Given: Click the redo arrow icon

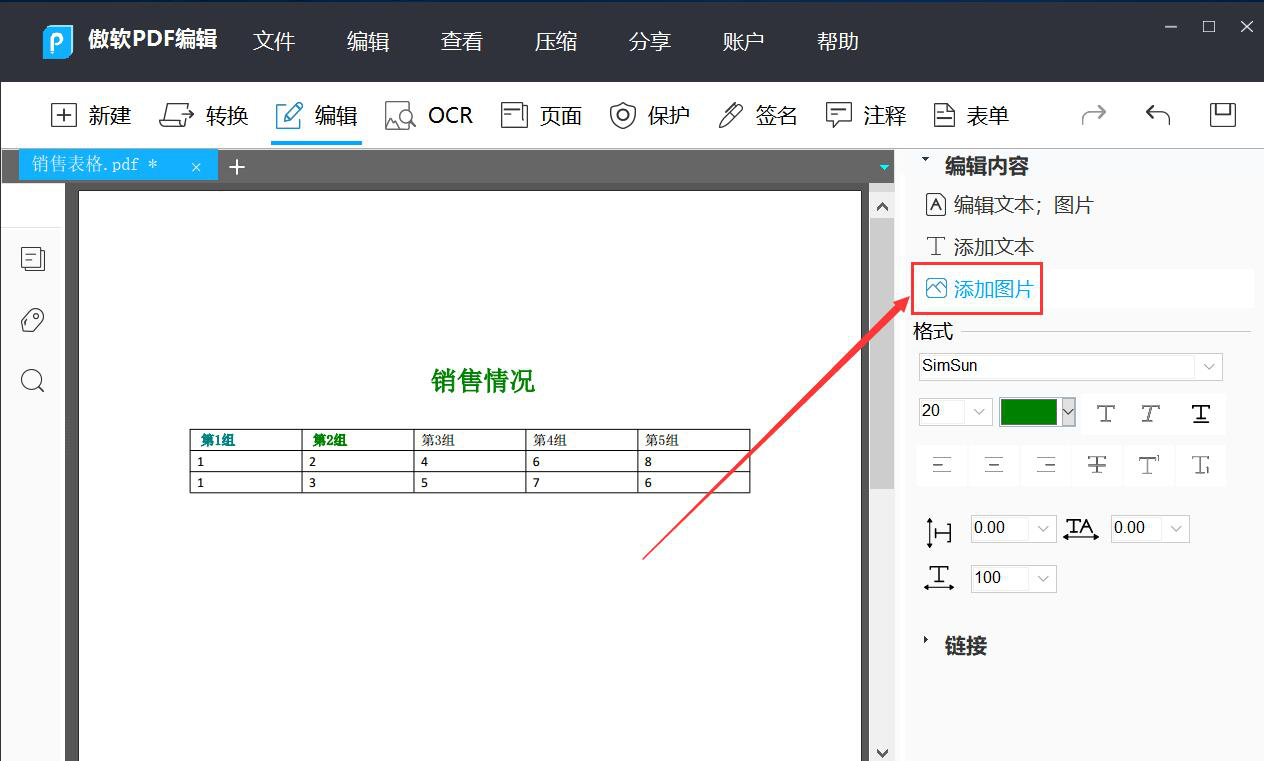Looking at the screenshot, I should (x=1094, y=115).
